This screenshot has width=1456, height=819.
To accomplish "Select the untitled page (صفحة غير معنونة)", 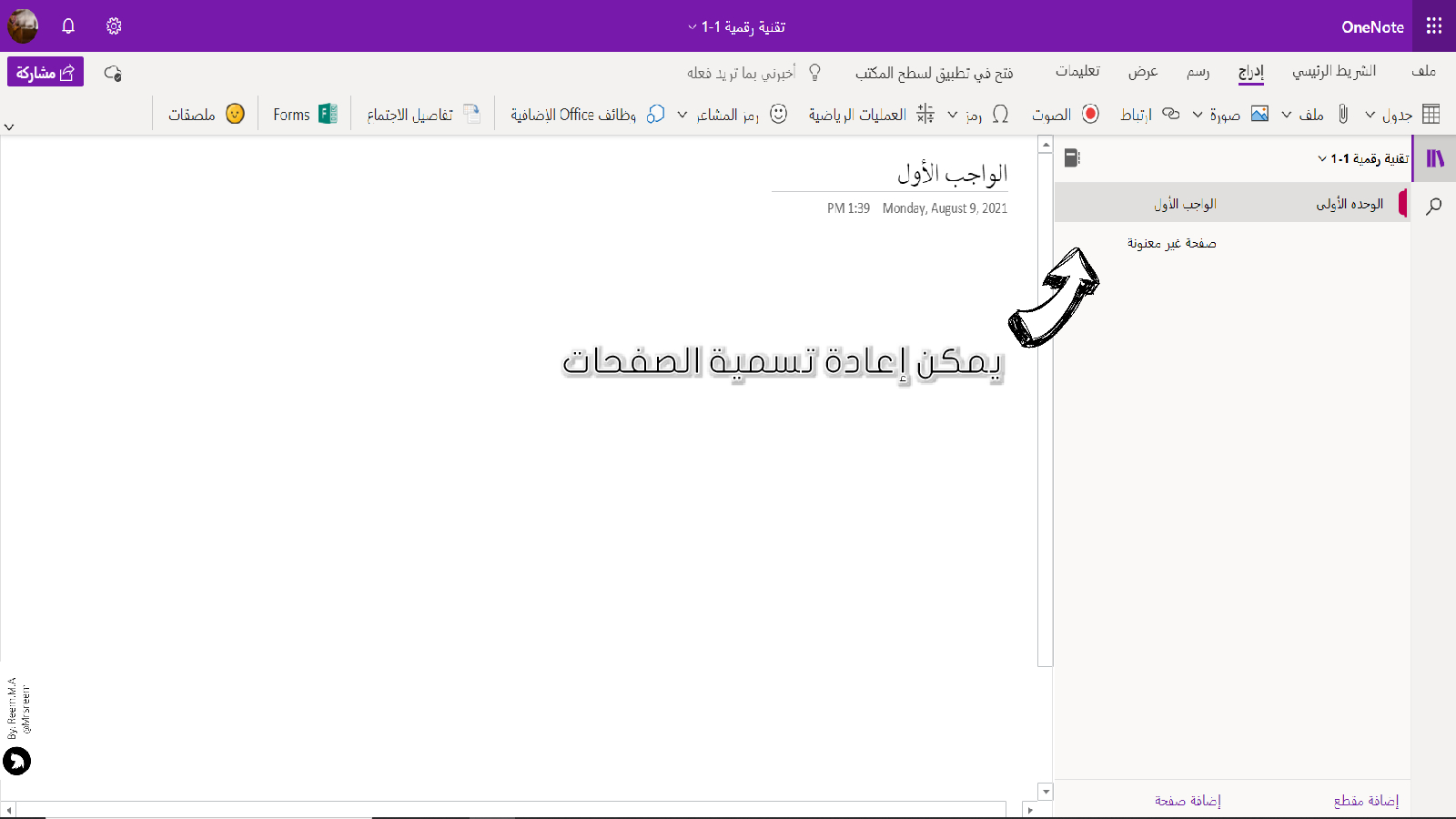I will [1171, 244].
